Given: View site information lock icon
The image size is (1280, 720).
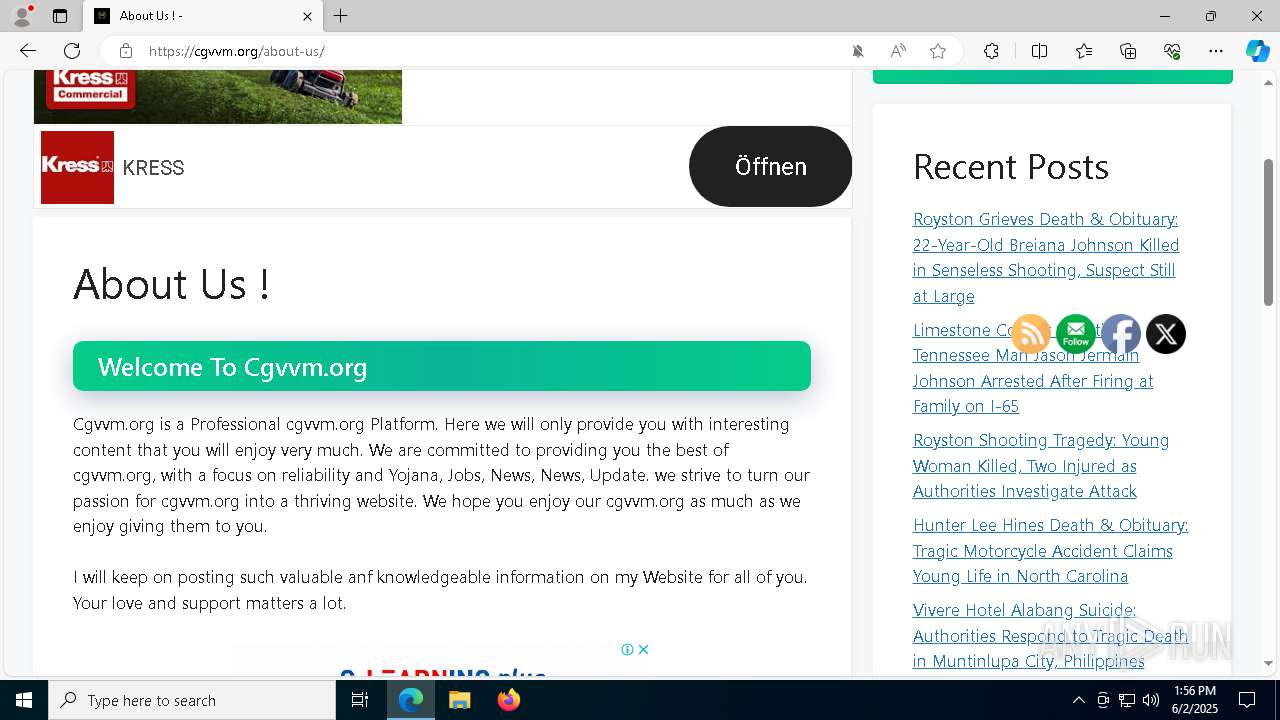Looking at the screenshot, I should [125, 51].
